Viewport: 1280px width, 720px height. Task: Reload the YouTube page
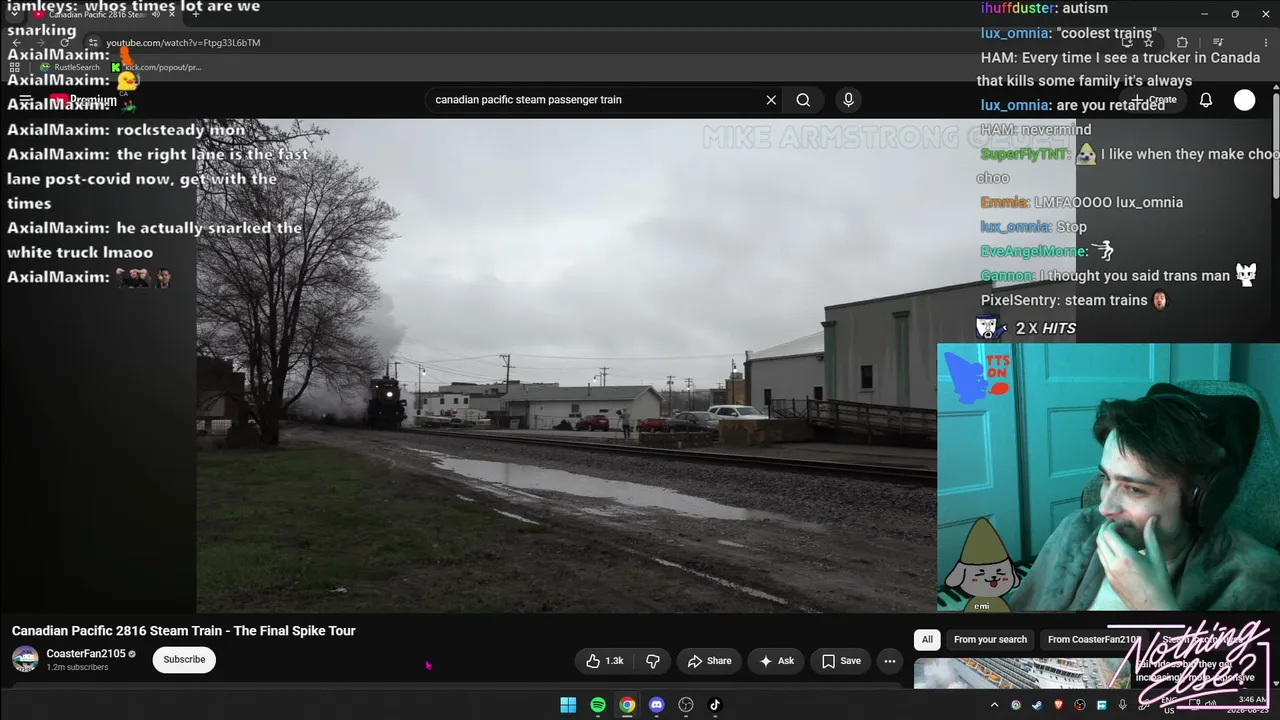pyautogui.click(x=65, y=43)
